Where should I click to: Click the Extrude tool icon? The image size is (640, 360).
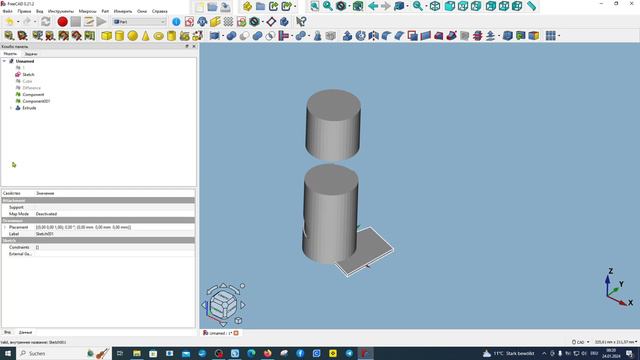coord(347,36)
